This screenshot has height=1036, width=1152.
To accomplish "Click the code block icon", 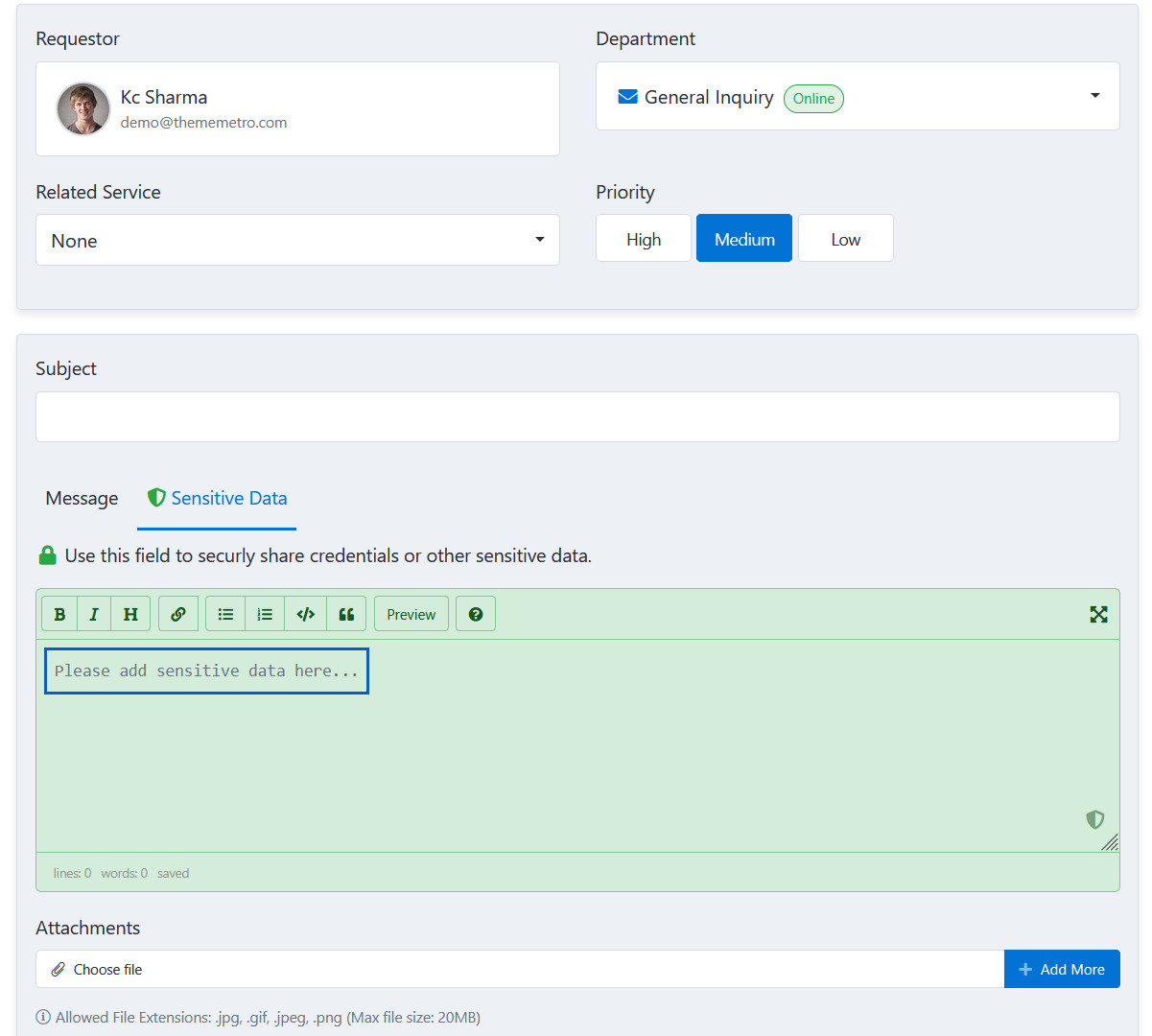I will pyautogui.click(x=306, y=614).
